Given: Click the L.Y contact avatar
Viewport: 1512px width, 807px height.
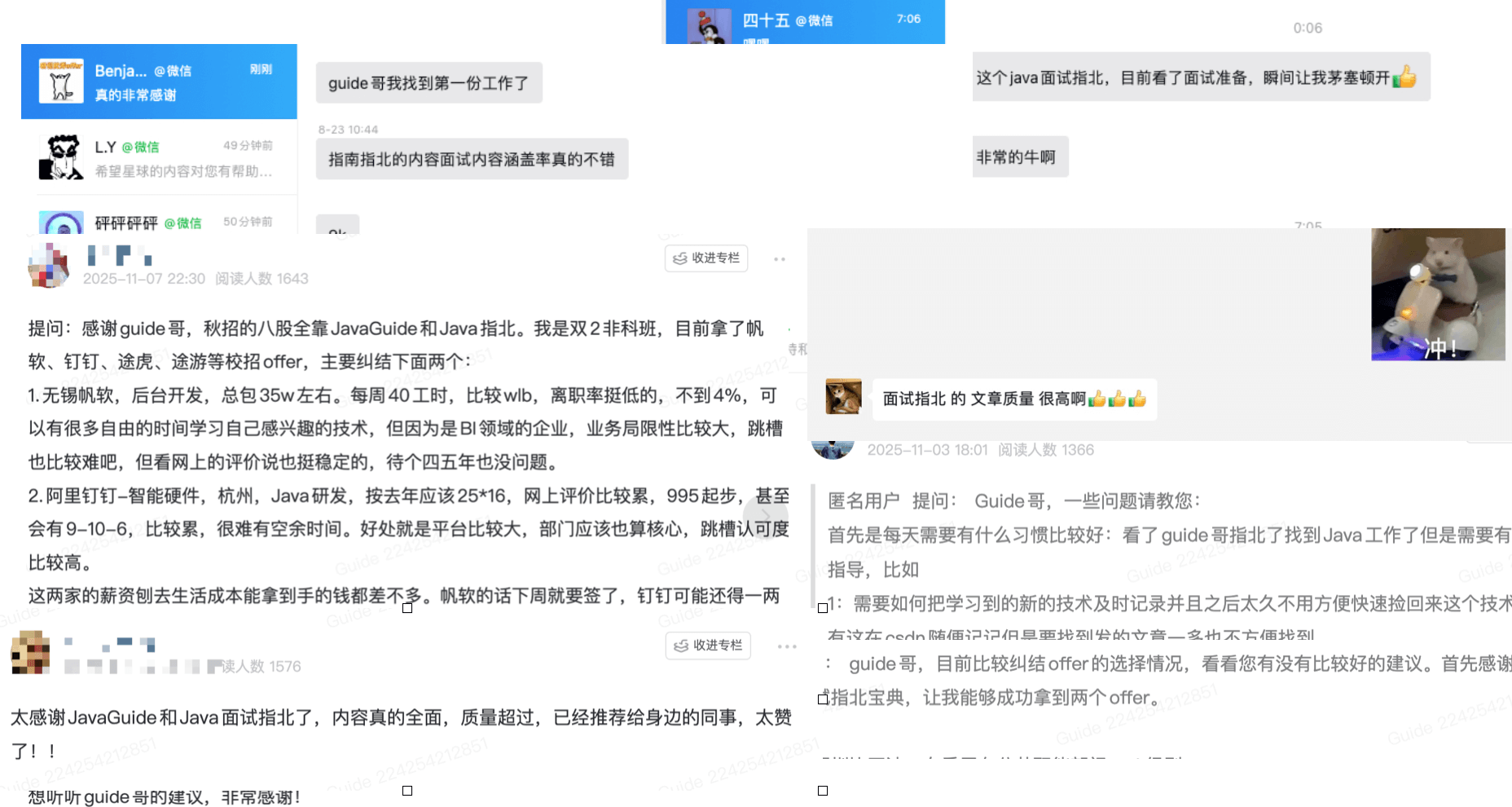Looking at the screenshot, I should 61,157.
